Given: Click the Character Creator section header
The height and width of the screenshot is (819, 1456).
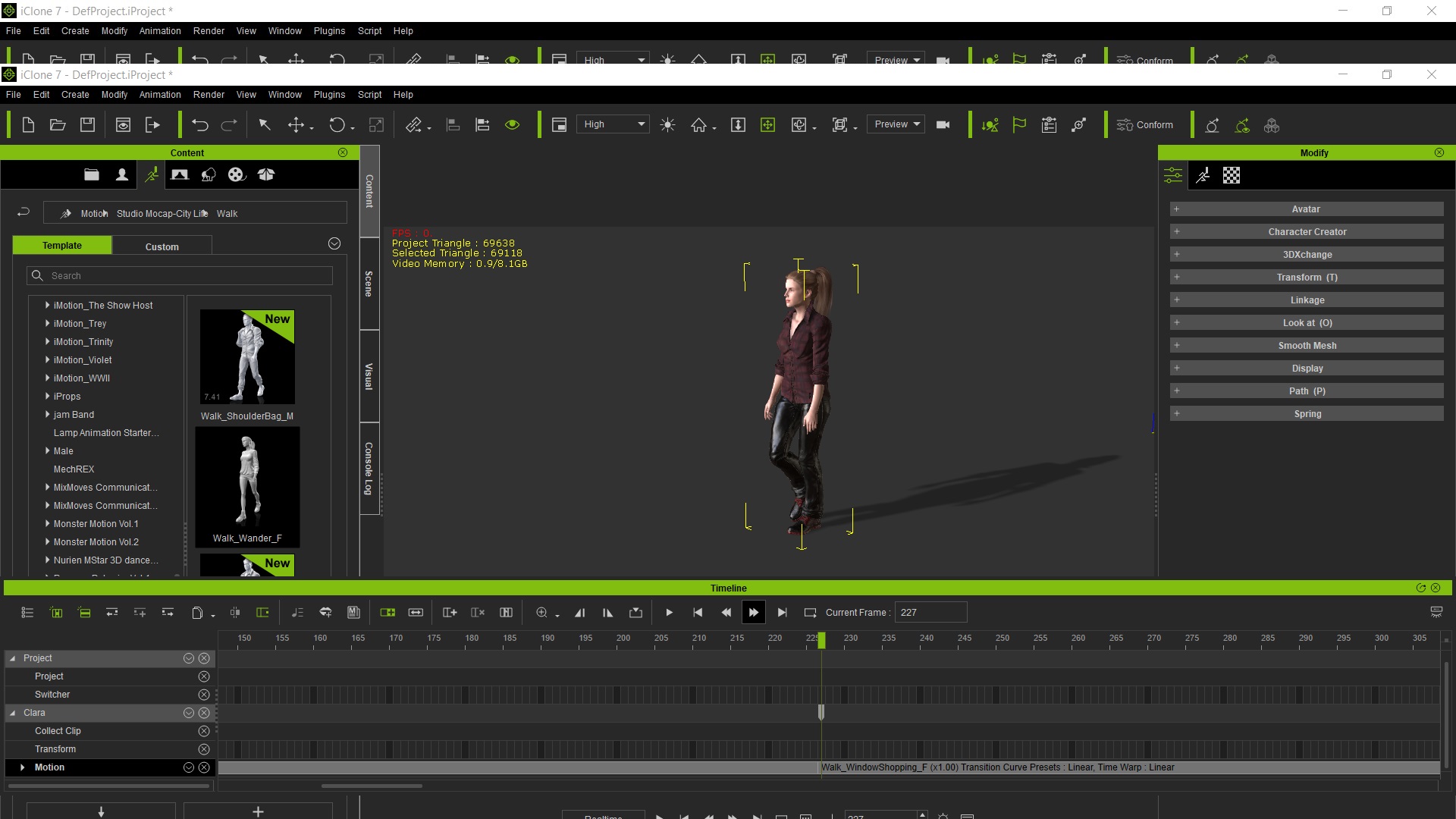Looking at the screenshot, I should [1306, 232].
